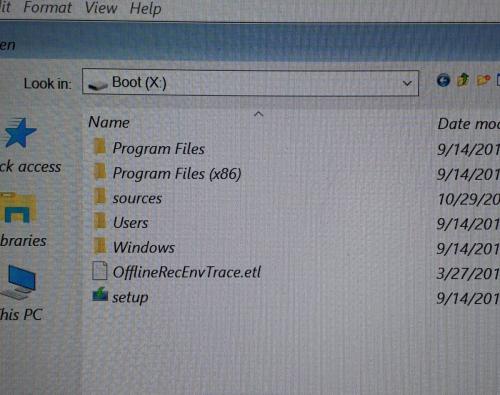Select the sources folder
500x395 pixels.
(x=137, y=199)
